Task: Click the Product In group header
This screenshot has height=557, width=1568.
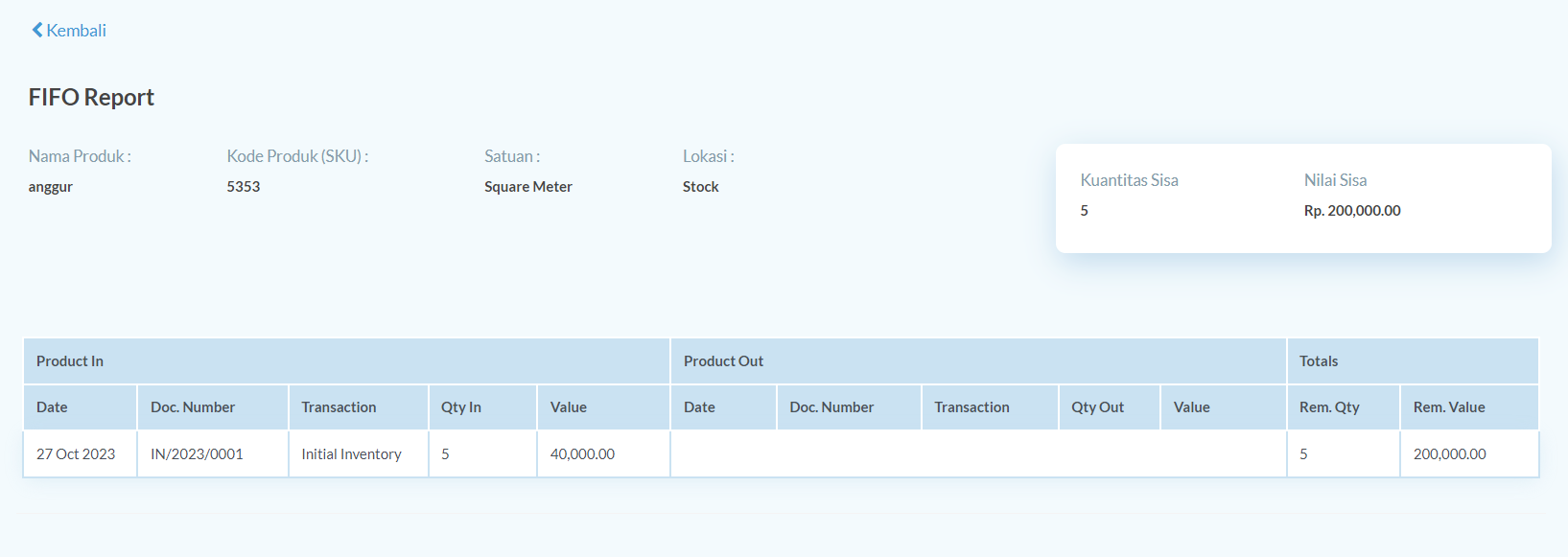Action: coord(346,361)
